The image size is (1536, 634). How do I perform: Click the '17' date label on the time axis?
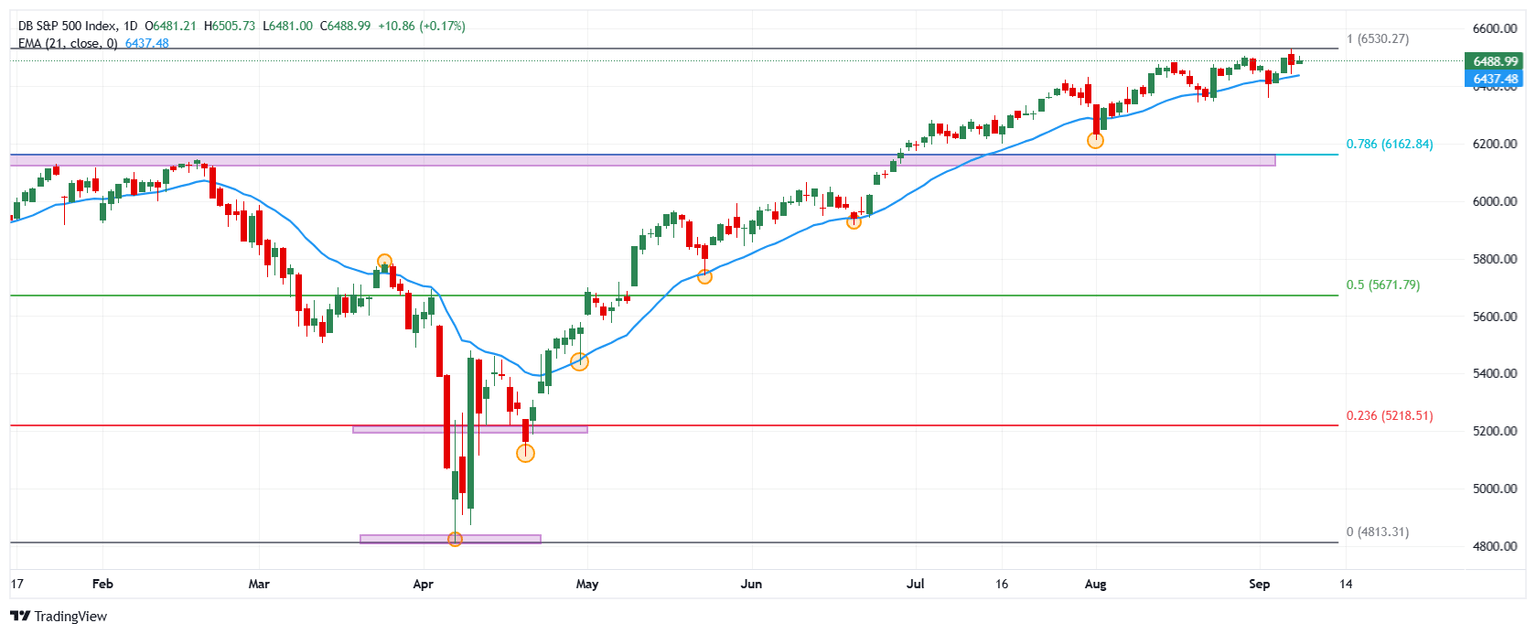[16, 583]
